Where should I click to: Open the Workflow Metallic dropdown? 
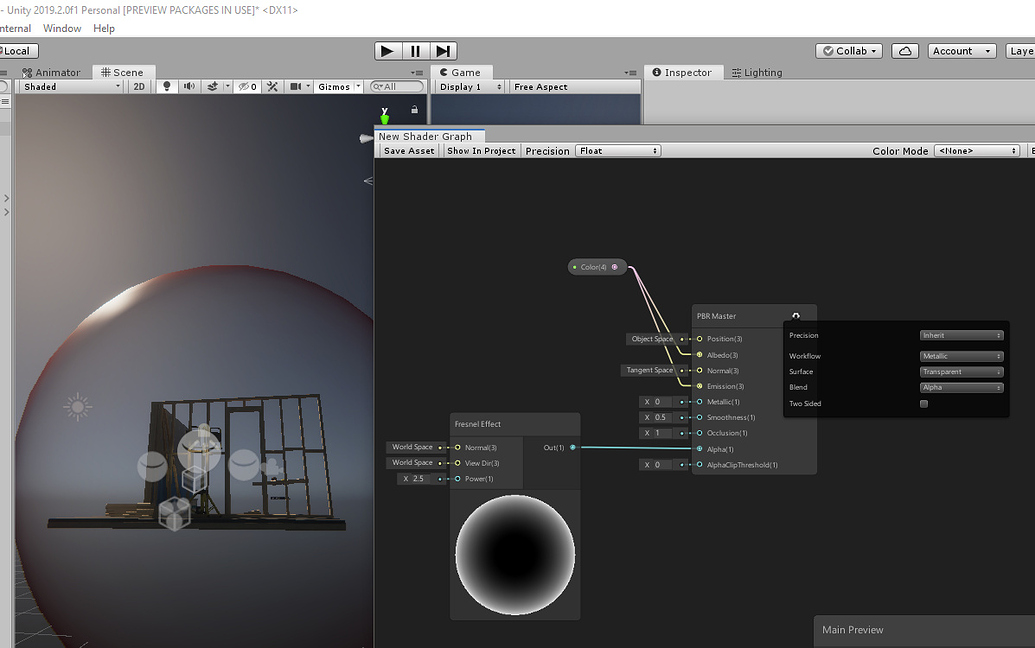click(961, 356)
